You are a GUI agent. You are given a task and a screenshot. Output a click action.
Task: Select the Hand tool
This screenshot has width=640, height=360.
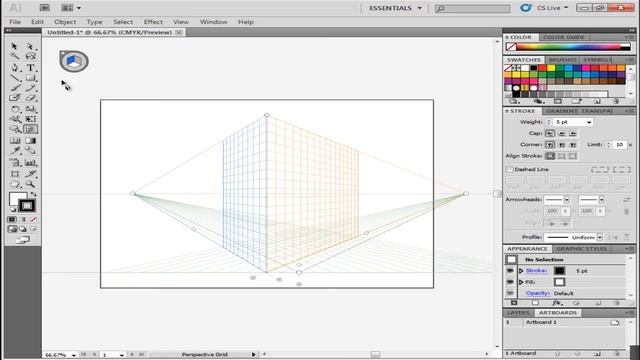click(15, 184)
